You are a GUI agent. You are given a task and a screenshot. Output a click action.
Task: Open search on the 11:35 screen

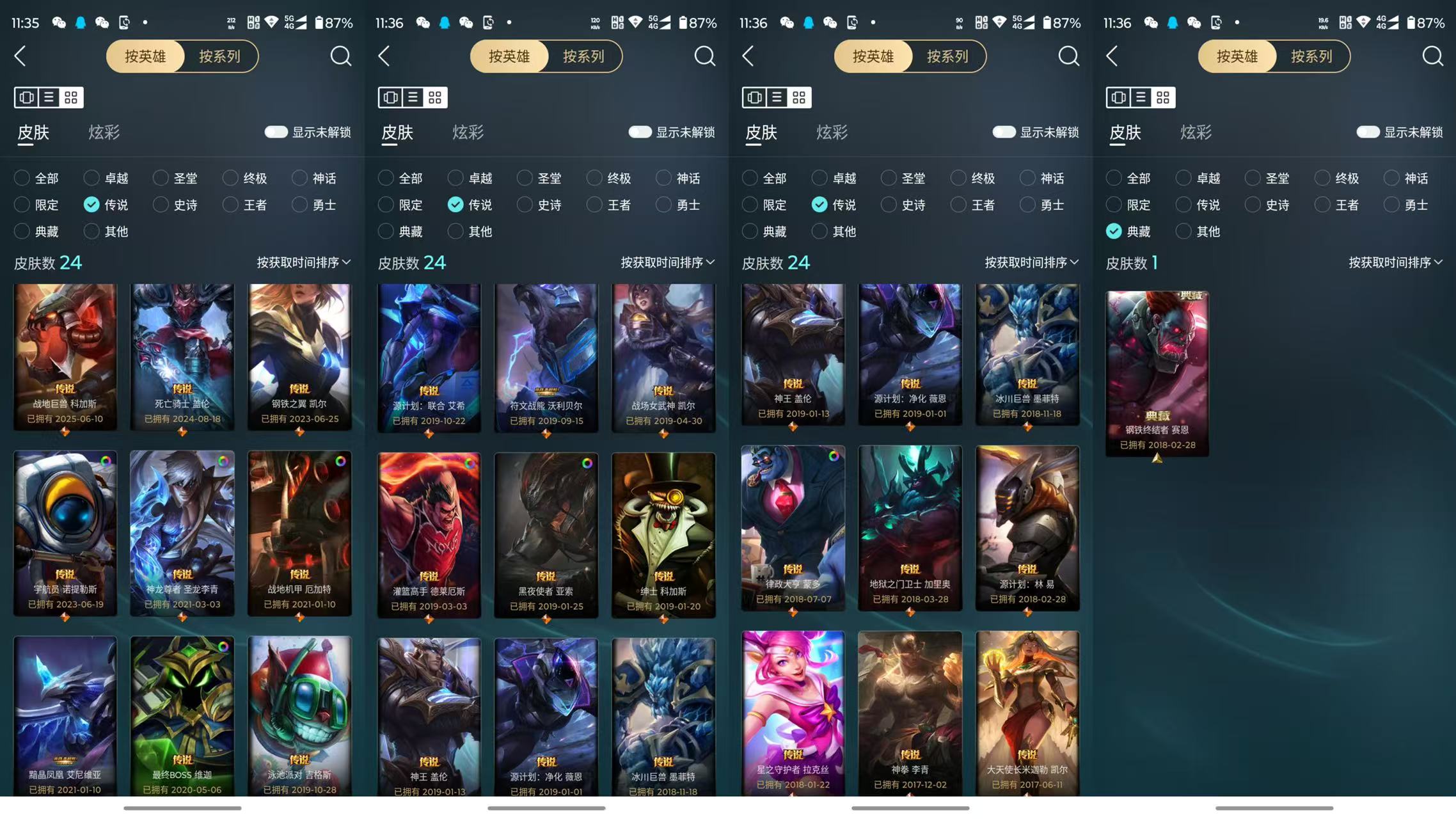(340, 56)
